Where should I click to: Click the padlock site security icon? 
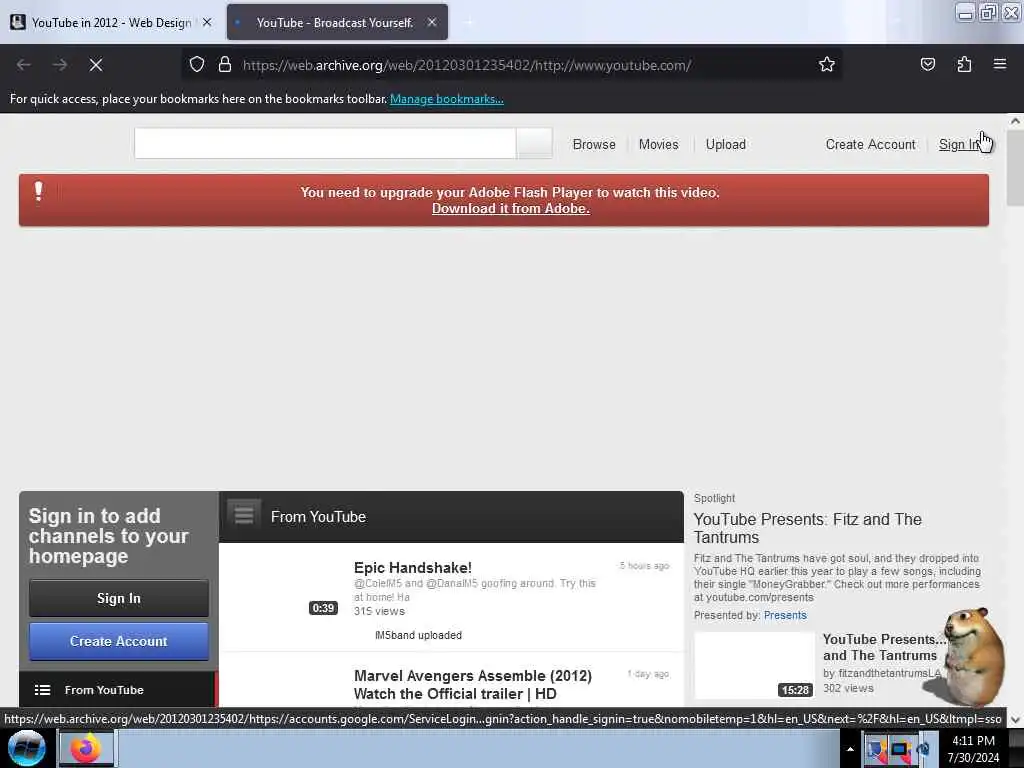[225, 65]
